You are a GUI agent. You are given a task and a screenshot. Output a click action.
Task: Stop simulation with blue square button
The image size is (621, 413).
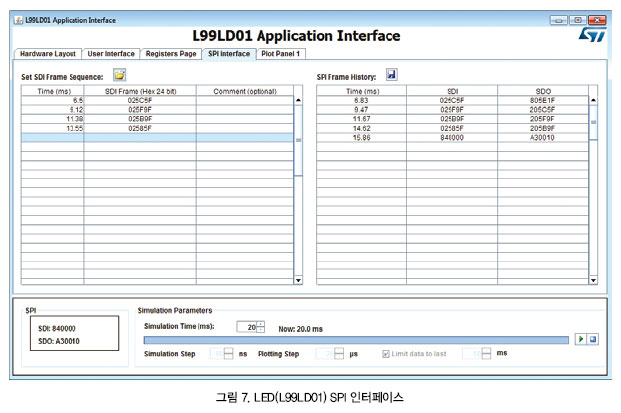pos(592,339)
